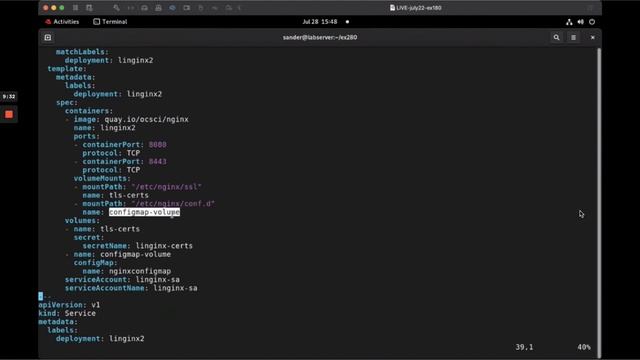Click the 'name: configmap-volume' line under volumes

click(122, 254)
